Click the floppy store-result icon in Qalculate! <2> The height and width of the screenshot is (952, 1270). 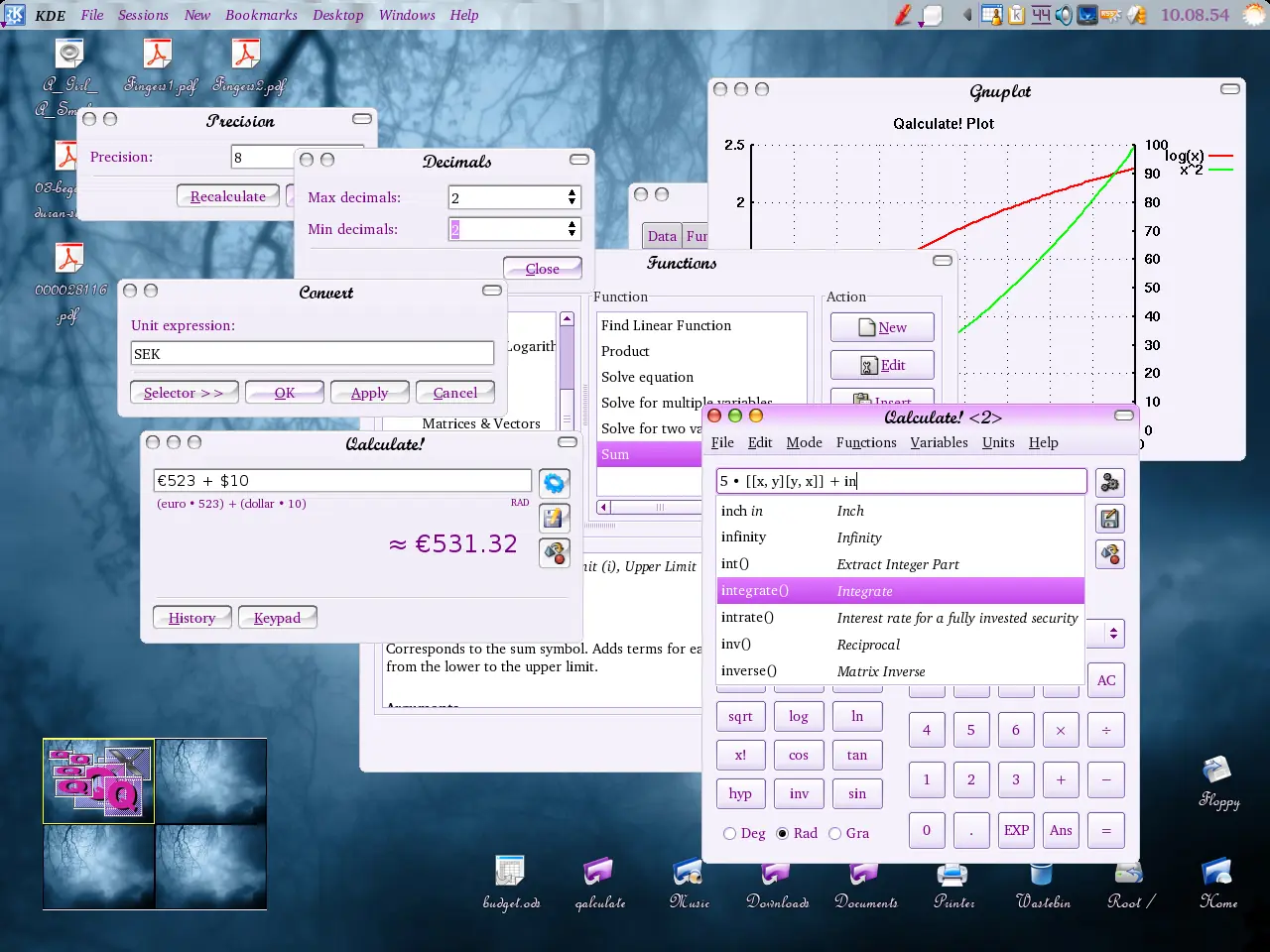tap(1110, 519)
